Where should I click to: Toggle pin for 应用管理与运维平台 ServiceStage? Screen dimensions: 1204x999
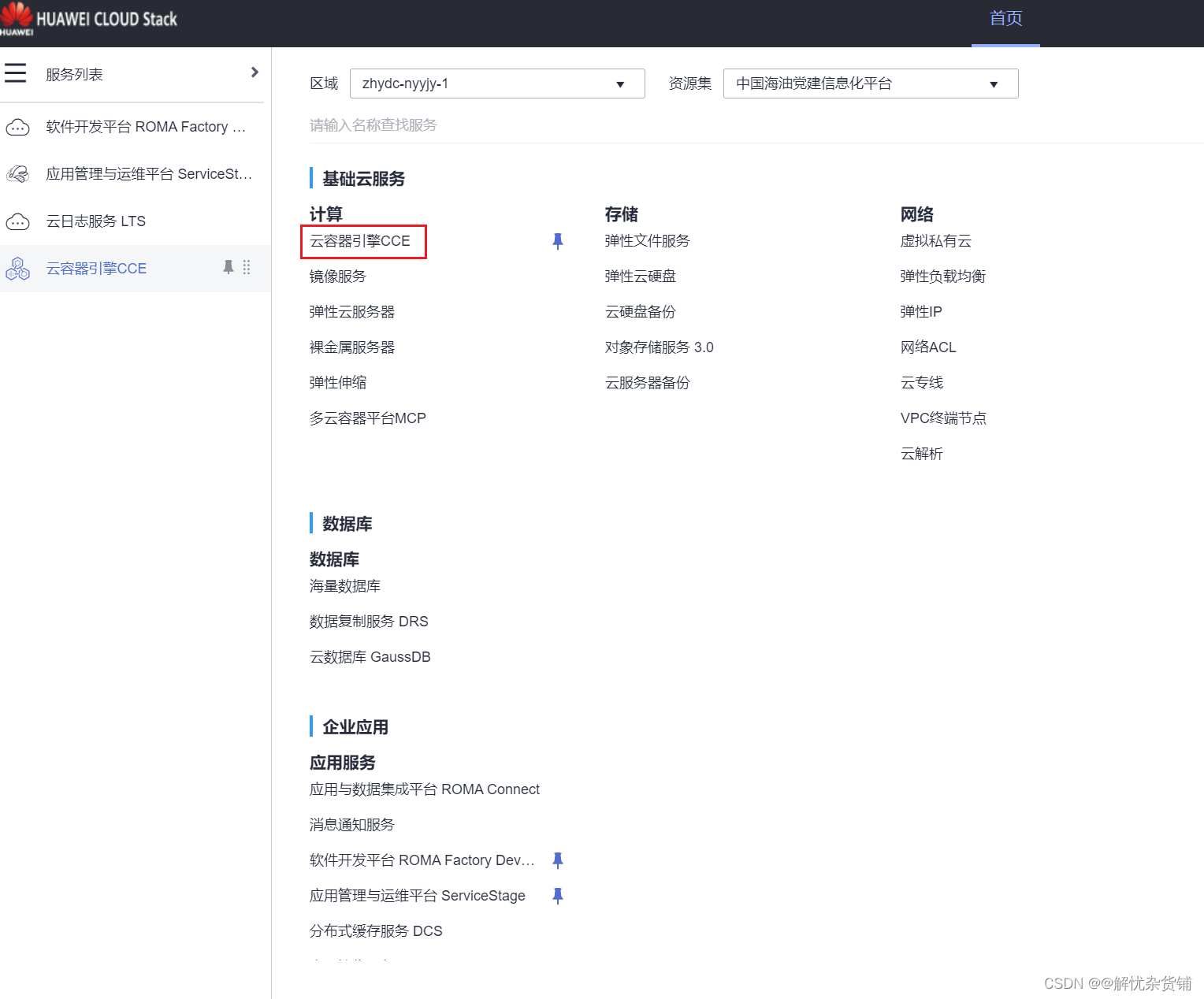click(x=558, y=896)
